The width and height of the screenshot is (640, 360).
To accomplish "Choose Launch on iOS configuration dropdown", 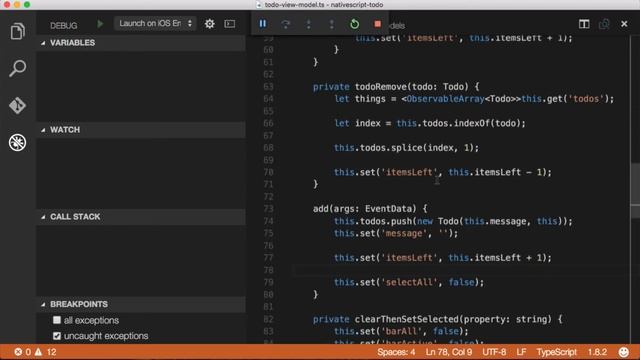I will 155,23.
